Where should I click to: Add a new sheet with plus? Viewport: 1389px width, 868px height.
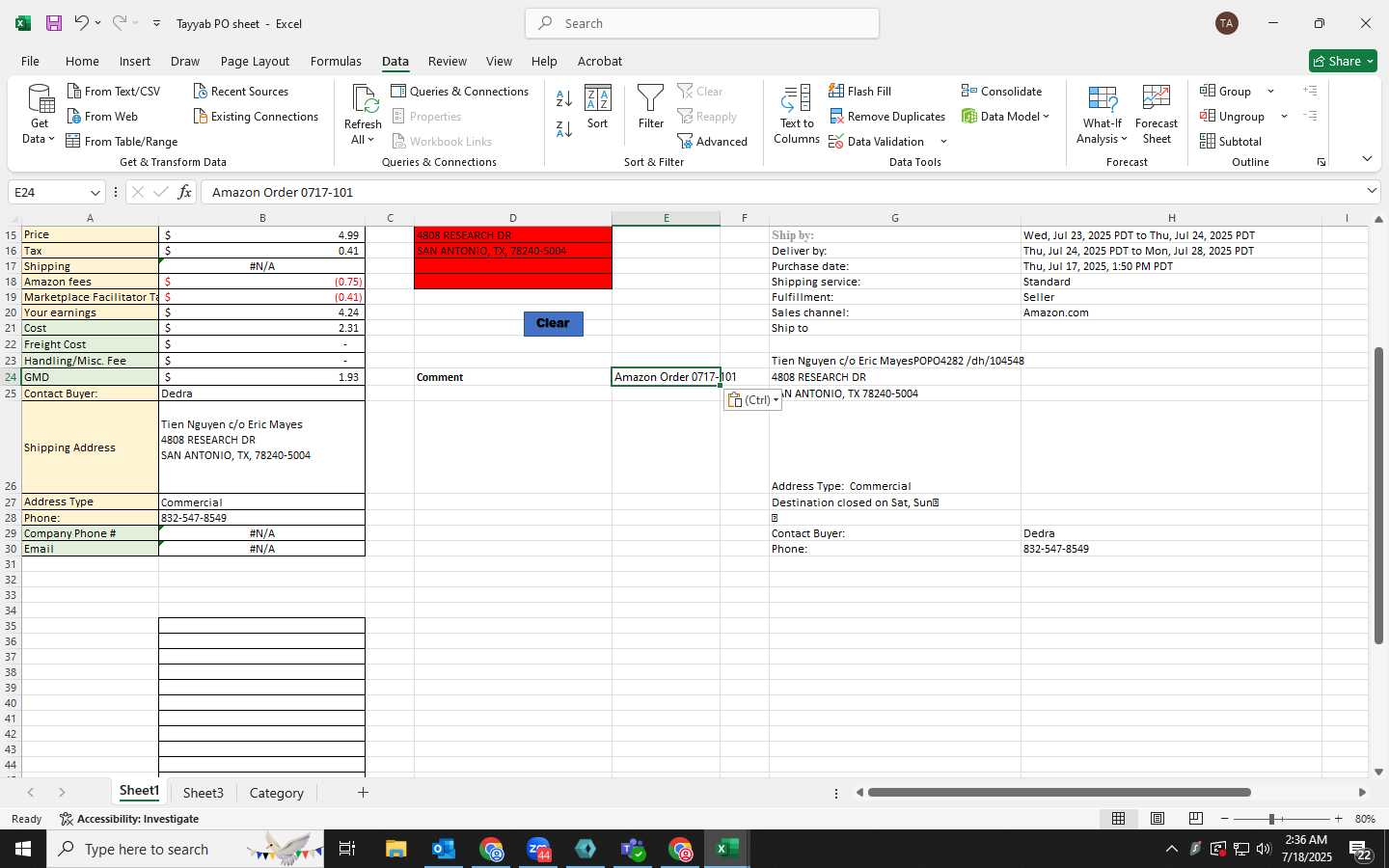(x=363, y=793)
